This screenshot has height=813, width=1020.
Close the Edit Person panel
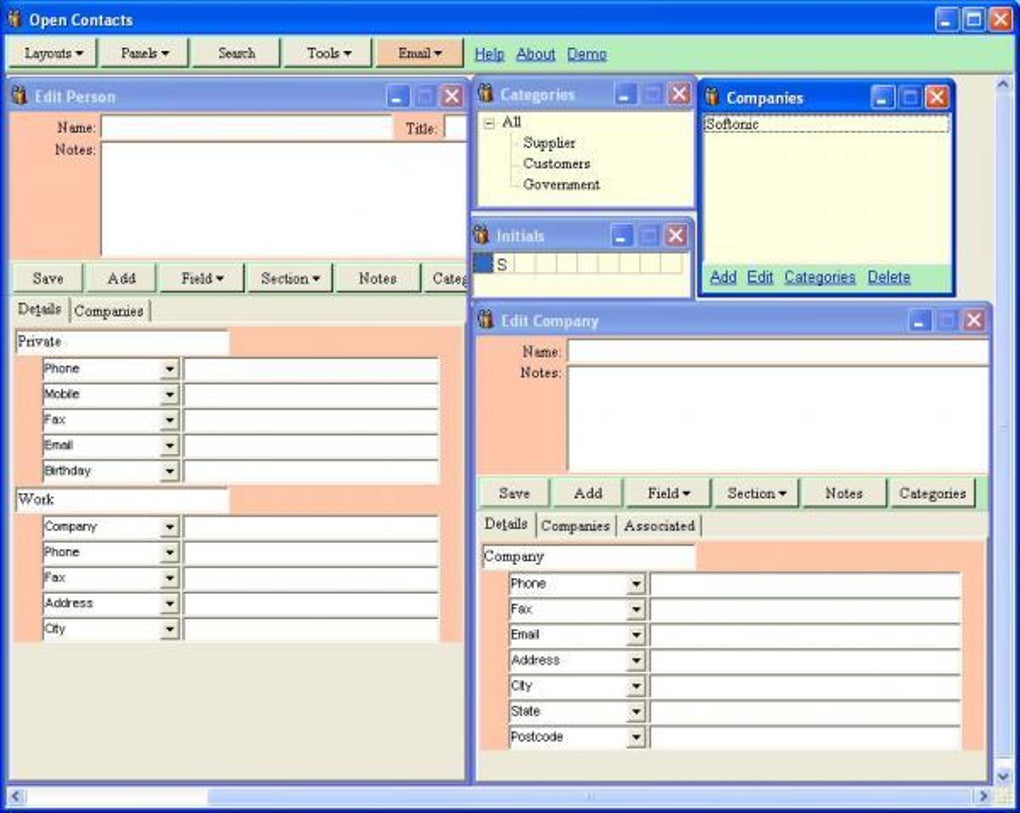click(x=451, y=96)
